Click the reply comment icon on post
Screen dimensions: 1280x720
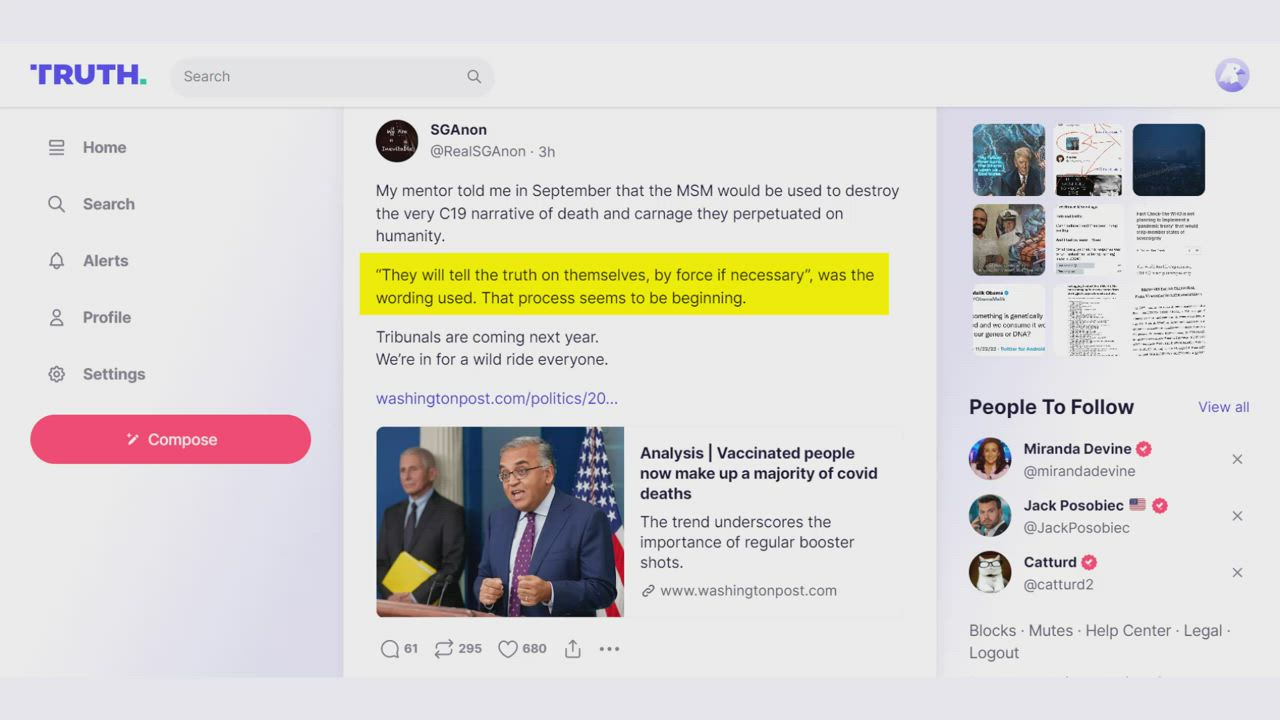click(x=390, y=649)
